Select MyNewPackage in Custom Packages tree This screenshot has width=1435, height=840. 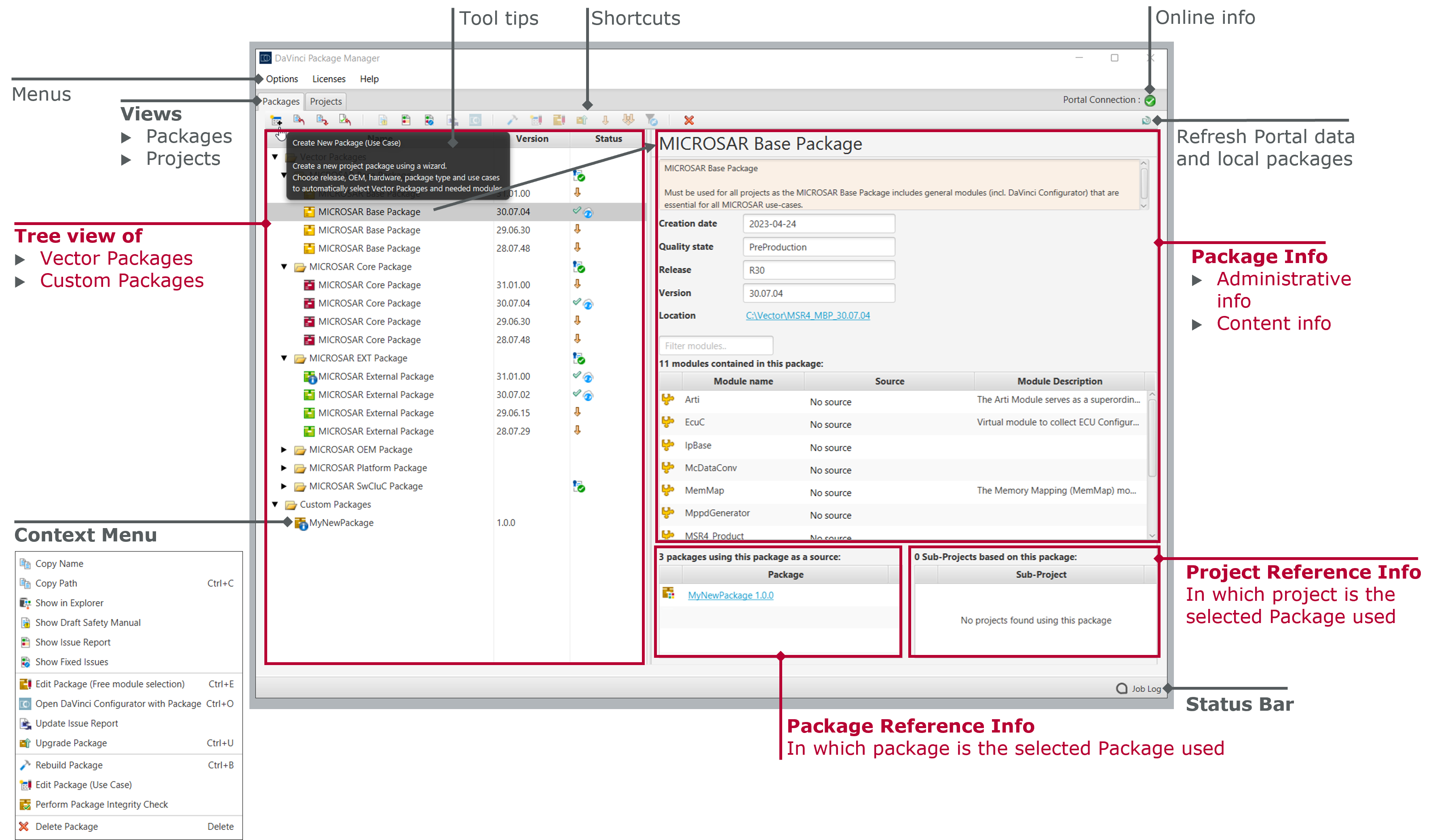tap(341, 522)
